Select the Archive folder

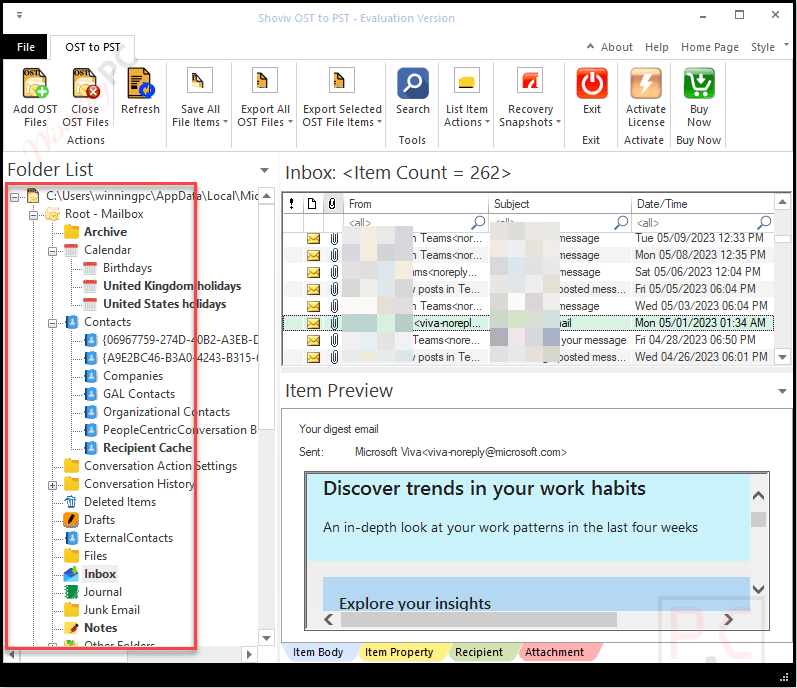coord(105,232)
